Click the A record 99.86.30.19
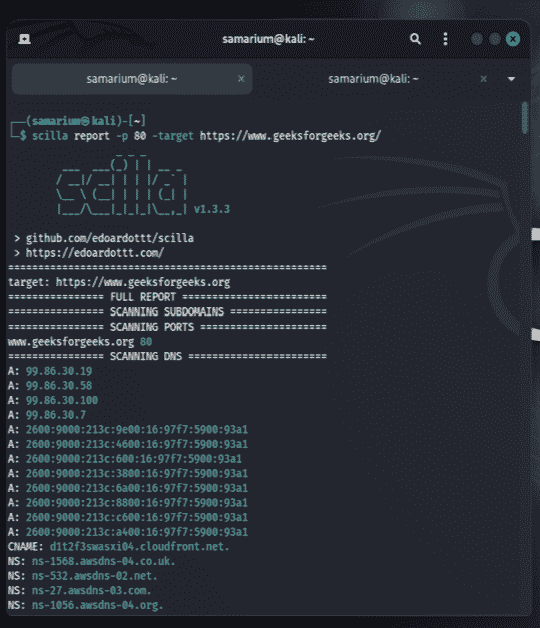This screenshot has height=628, width=540. pos(59,371)
